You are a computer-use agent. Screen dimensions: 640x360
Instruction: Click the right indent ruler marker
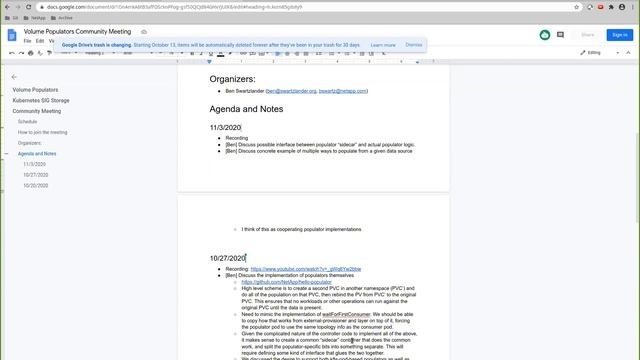(x=417, y=62)
